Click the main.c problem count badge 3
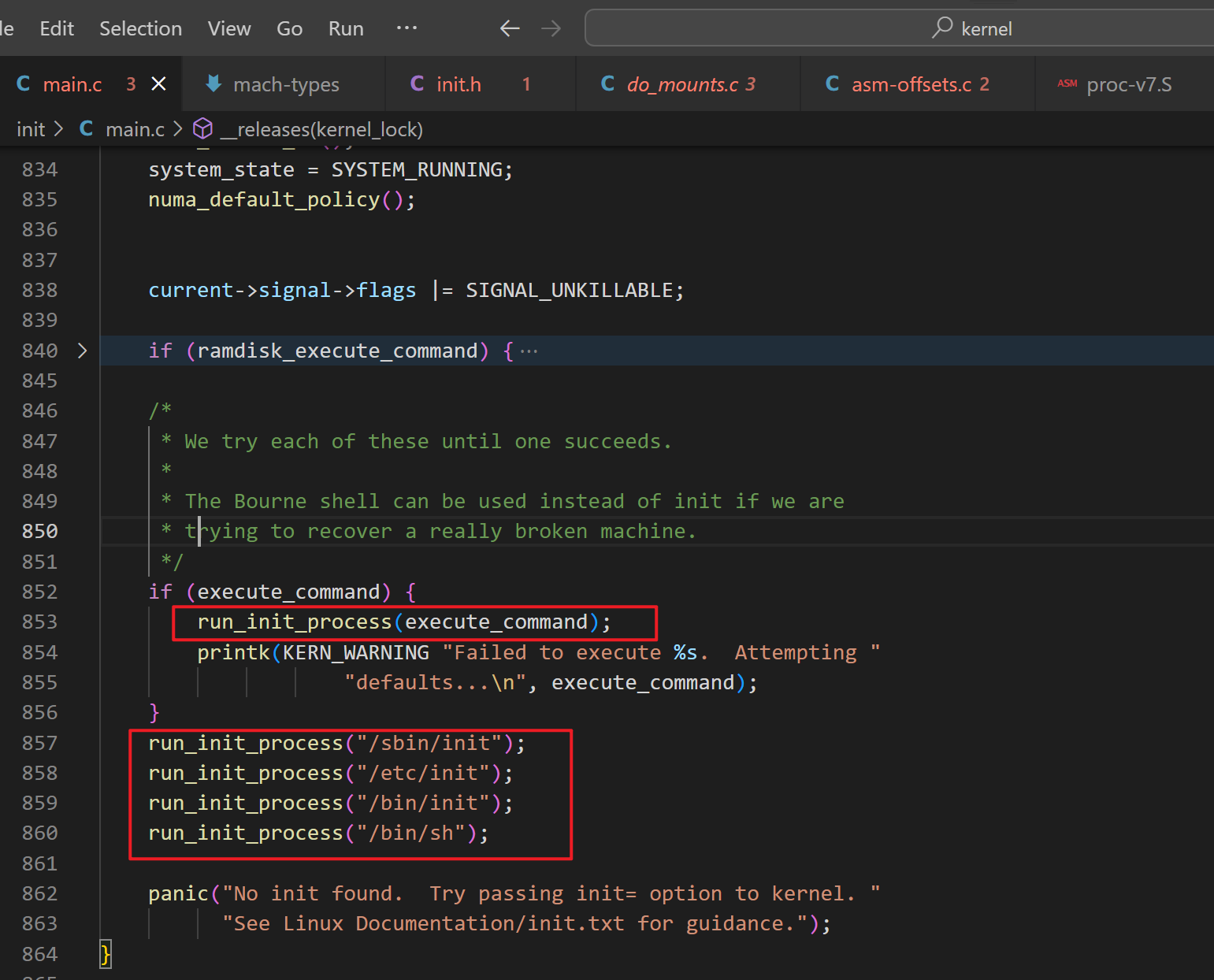The image size is (1214, 980). [x=131, y=84]
